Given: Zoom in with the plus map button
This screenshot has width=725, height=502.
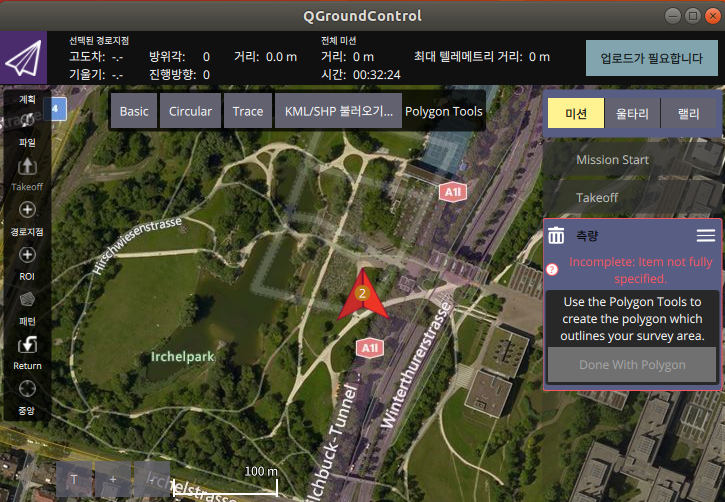Looking at the screenshot, I should click(x=113, y=479).
